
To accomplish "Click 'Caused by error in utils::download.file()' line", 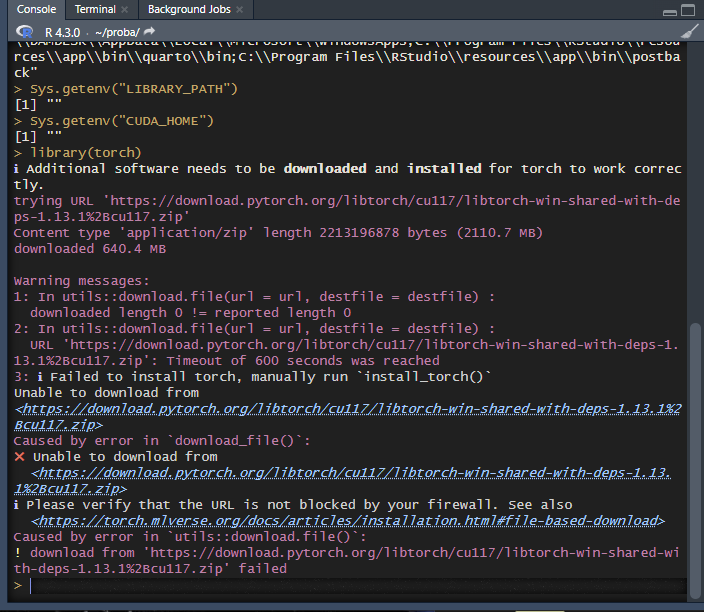I will (x=190, y=537).
